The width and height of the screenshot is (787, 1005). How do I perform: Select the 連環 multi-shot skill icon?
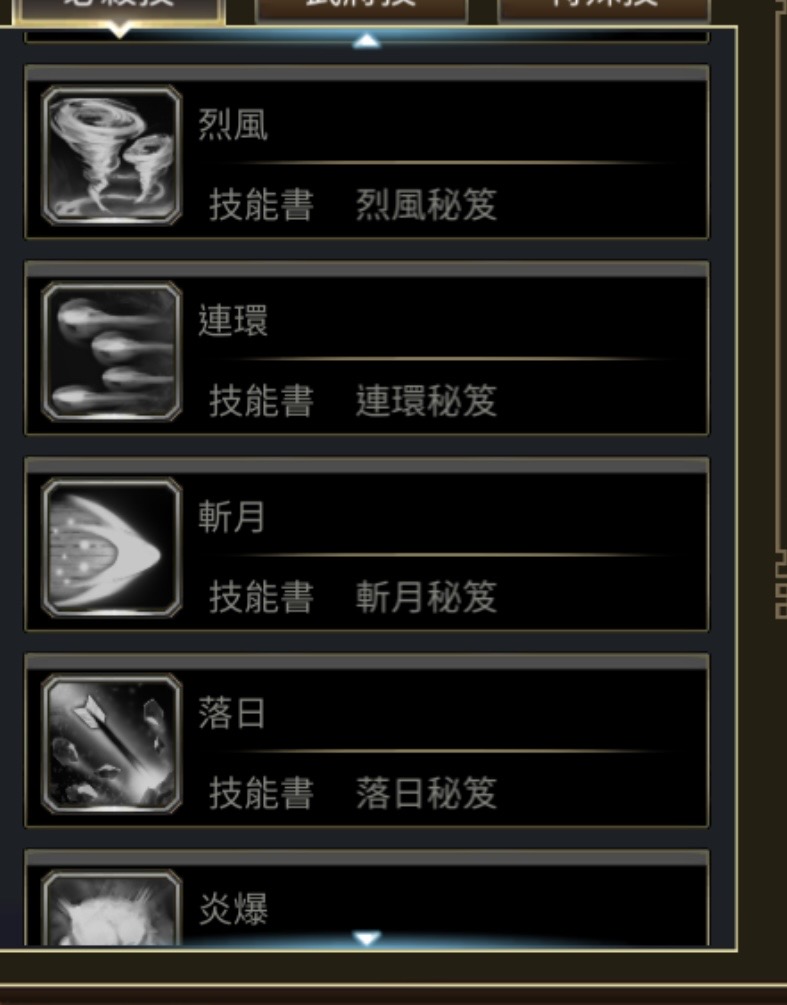coord(112,351)
